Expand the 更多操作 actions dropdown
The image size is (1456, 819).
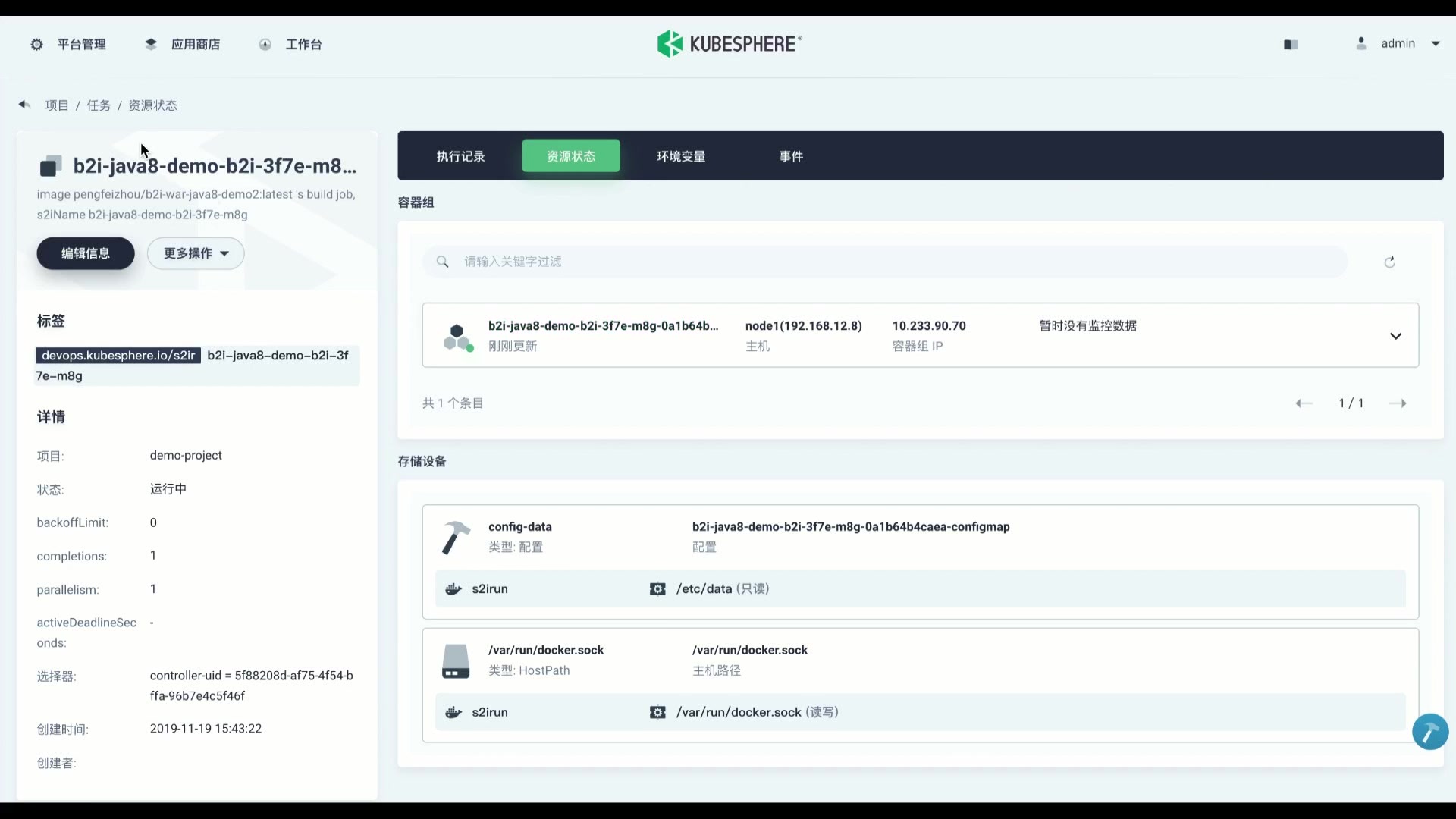click(x=194, y=253)
